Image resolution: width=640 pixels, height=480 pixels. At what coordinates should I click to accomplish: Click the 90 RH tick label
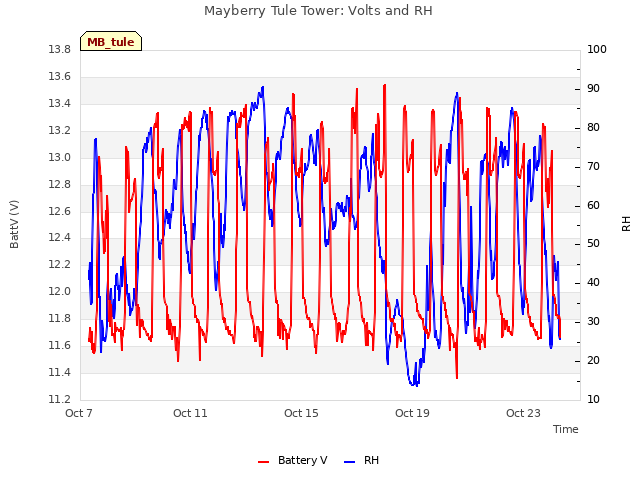pyautogui.click(x=593, y=89)
